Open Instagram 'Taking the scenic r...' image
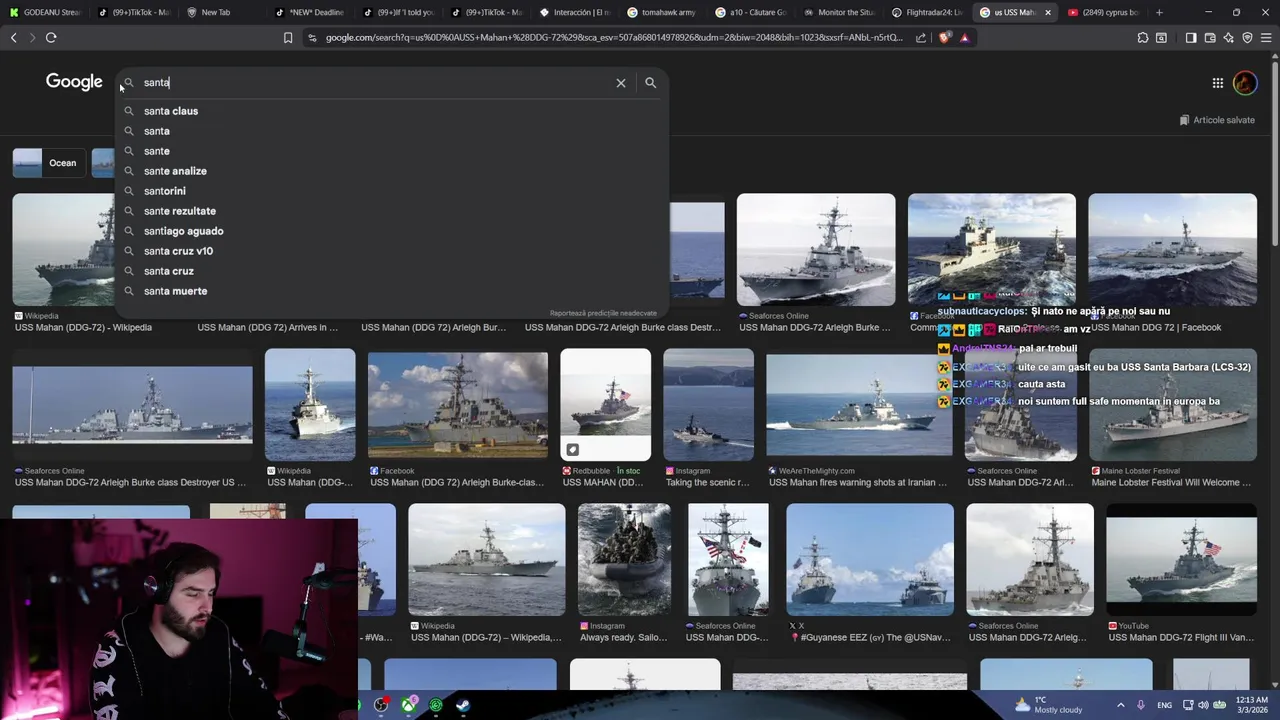 (x=708, y=404)
